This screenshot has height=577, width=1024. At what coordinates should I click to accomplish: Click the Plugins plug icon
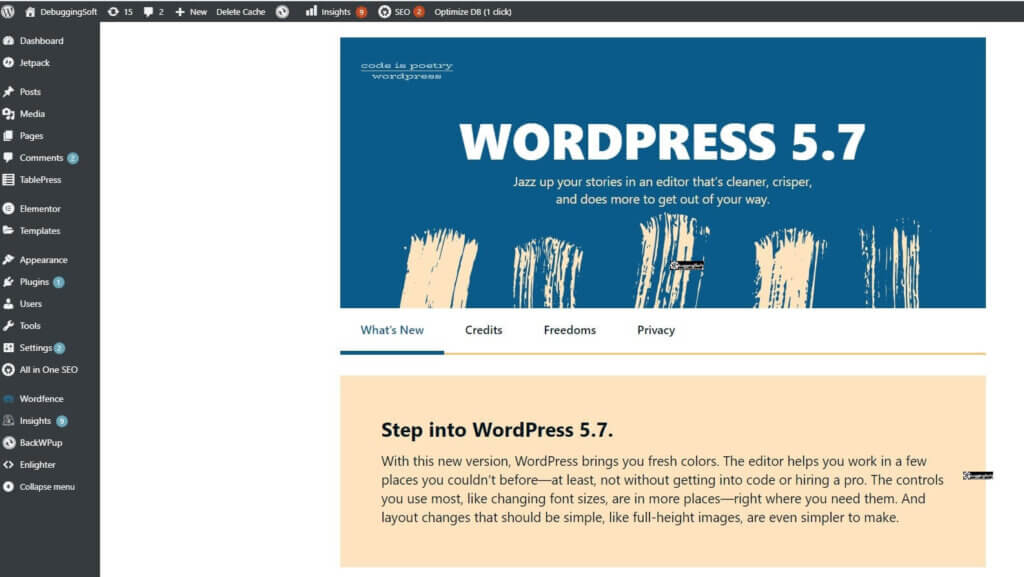[x=8, y=282]
